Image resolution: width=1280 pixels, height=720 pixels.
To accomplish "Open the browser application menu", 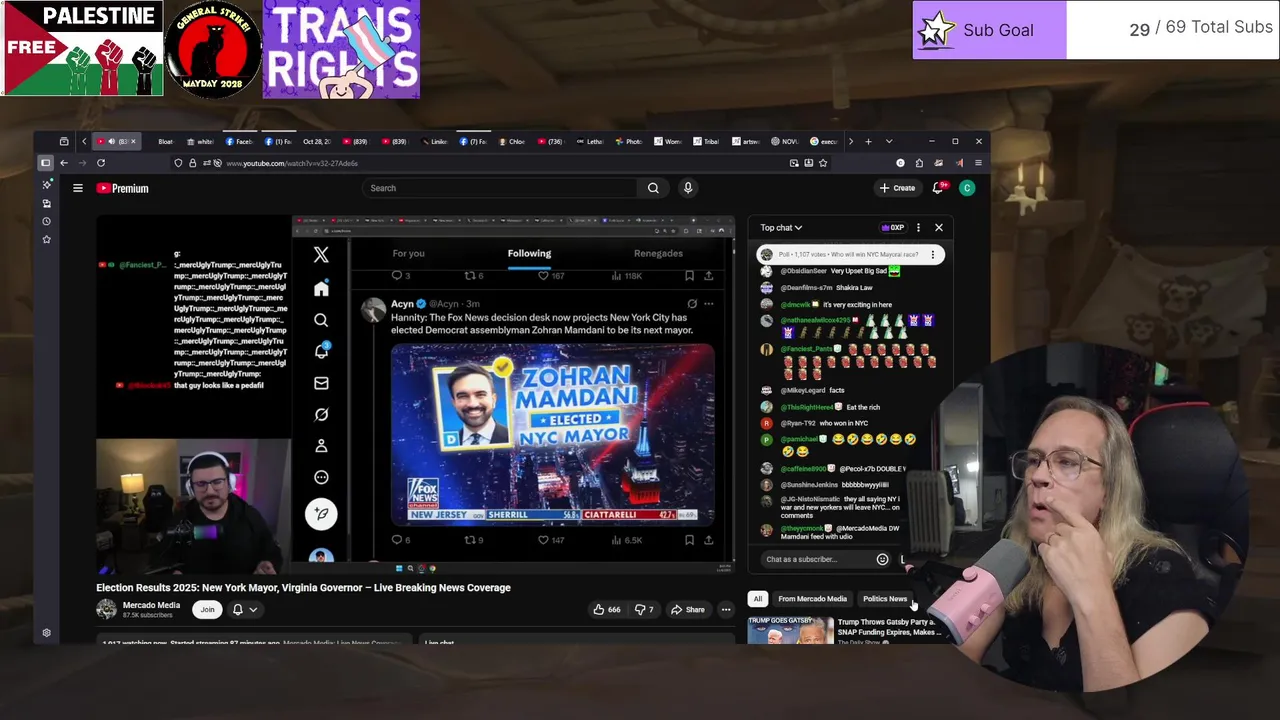I will pos(978,163).
